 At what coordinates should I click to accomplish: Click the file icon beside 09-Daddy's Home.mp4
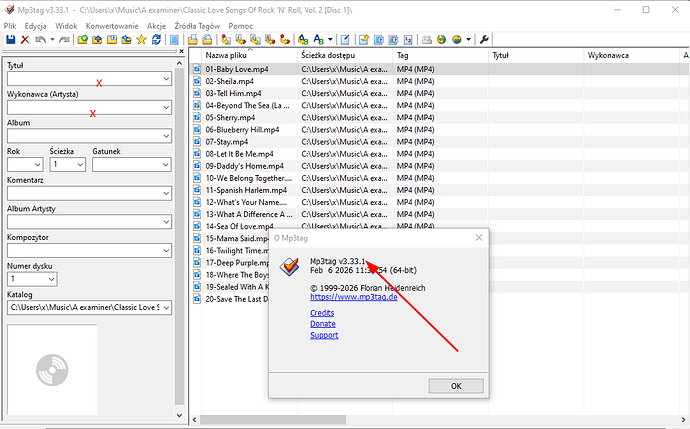pyautogui.click(x=197, y=166)
